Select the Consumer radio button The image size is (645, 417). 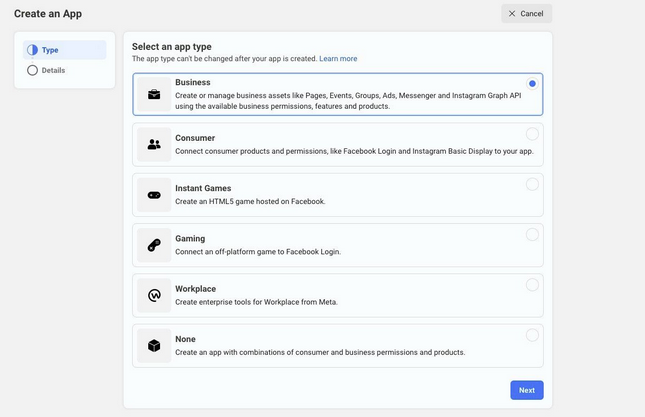coord(532,134)
